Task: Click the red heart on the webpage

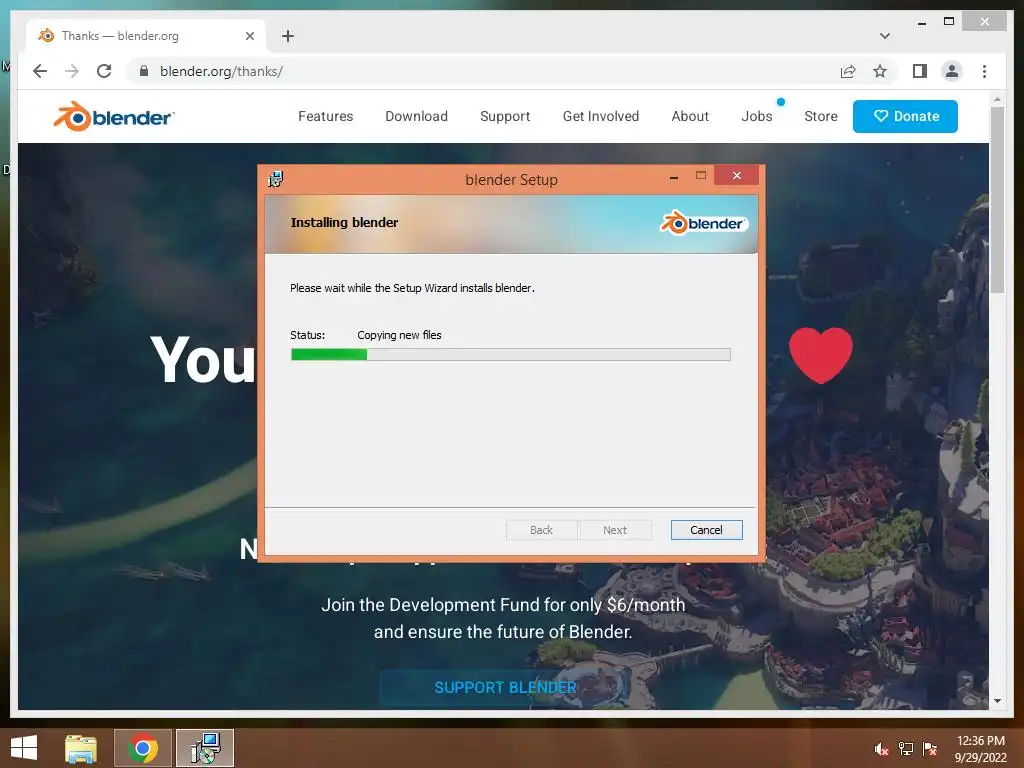Action: pyautogui.click(x=821, y=355)
